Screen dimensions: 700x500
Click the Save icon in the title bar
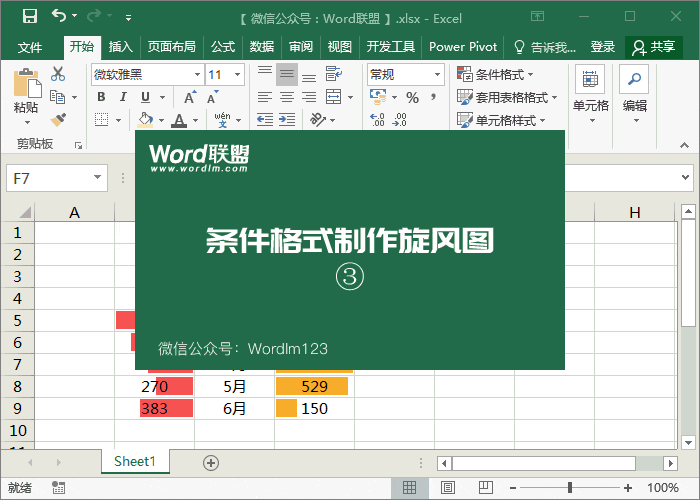[x=29, y=17]
